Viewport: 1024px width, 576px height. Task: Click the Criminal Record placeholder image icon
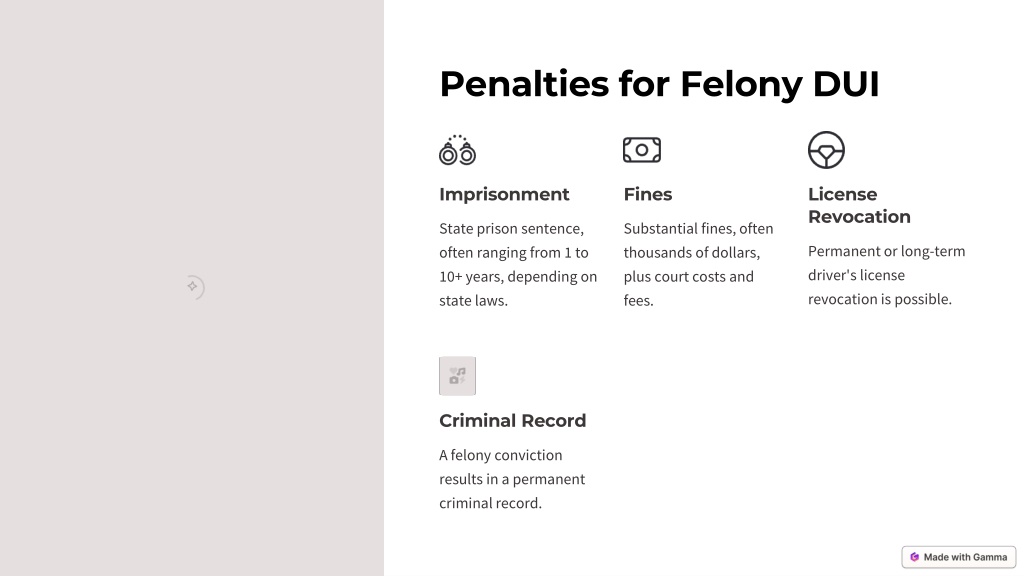[457, 376]
